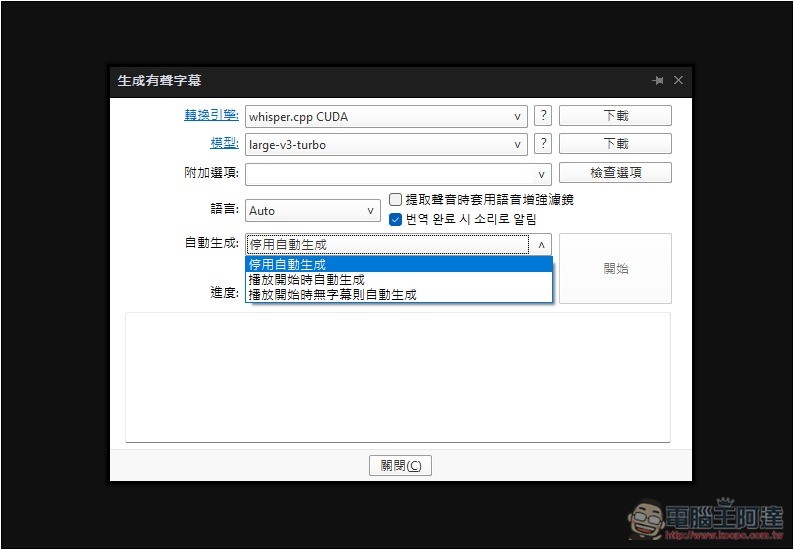Screen dimensions: 794x550
Task: Expand the large-v3-turbo model dropdown
Action: [x=386, y=144]
